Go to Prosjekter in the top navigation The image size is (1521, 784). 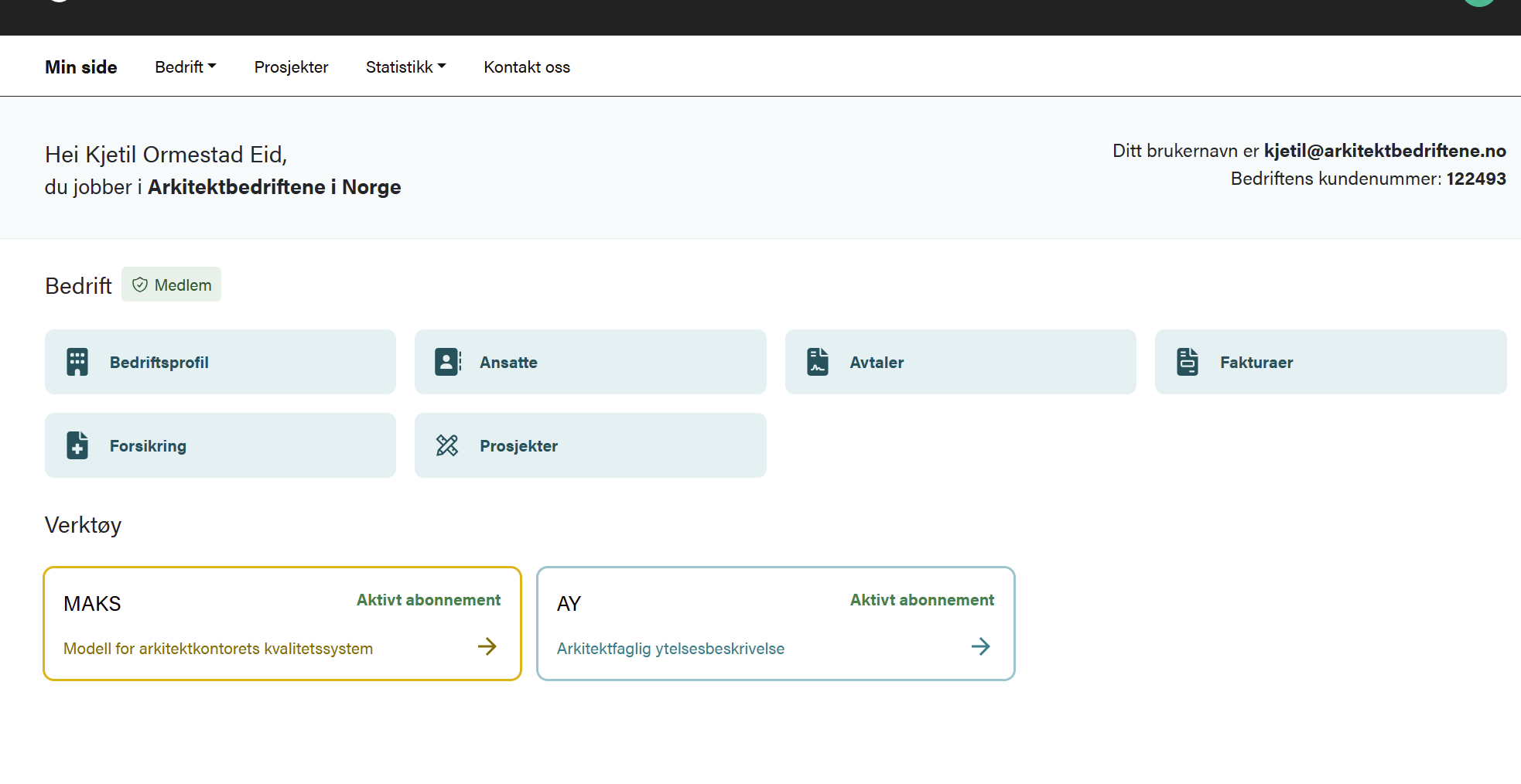[x=291, y=67]
